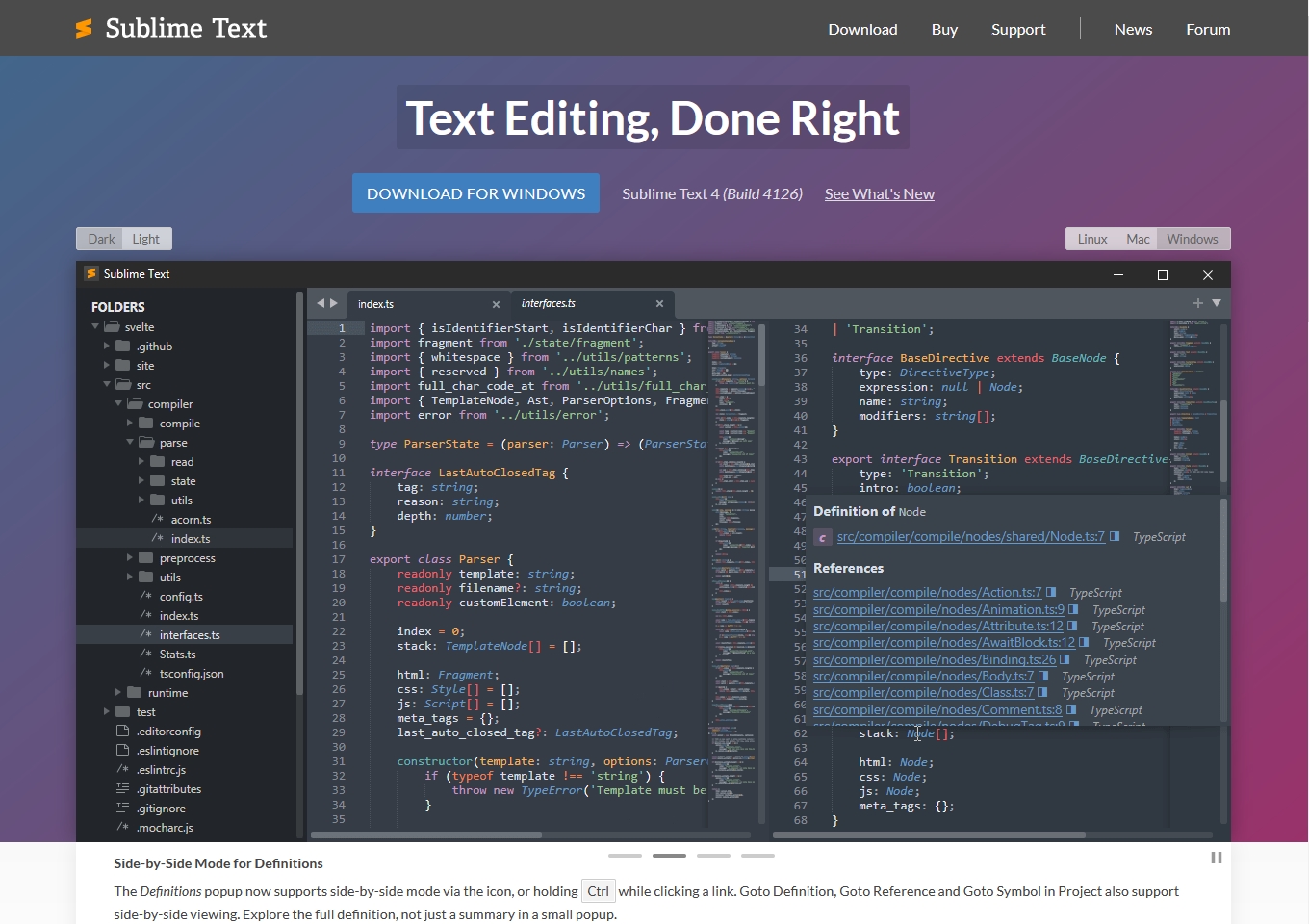1309x924 pixels.
Task: Expand the read folder arrow
Action: pyautogui.click(x=141, y=462)
